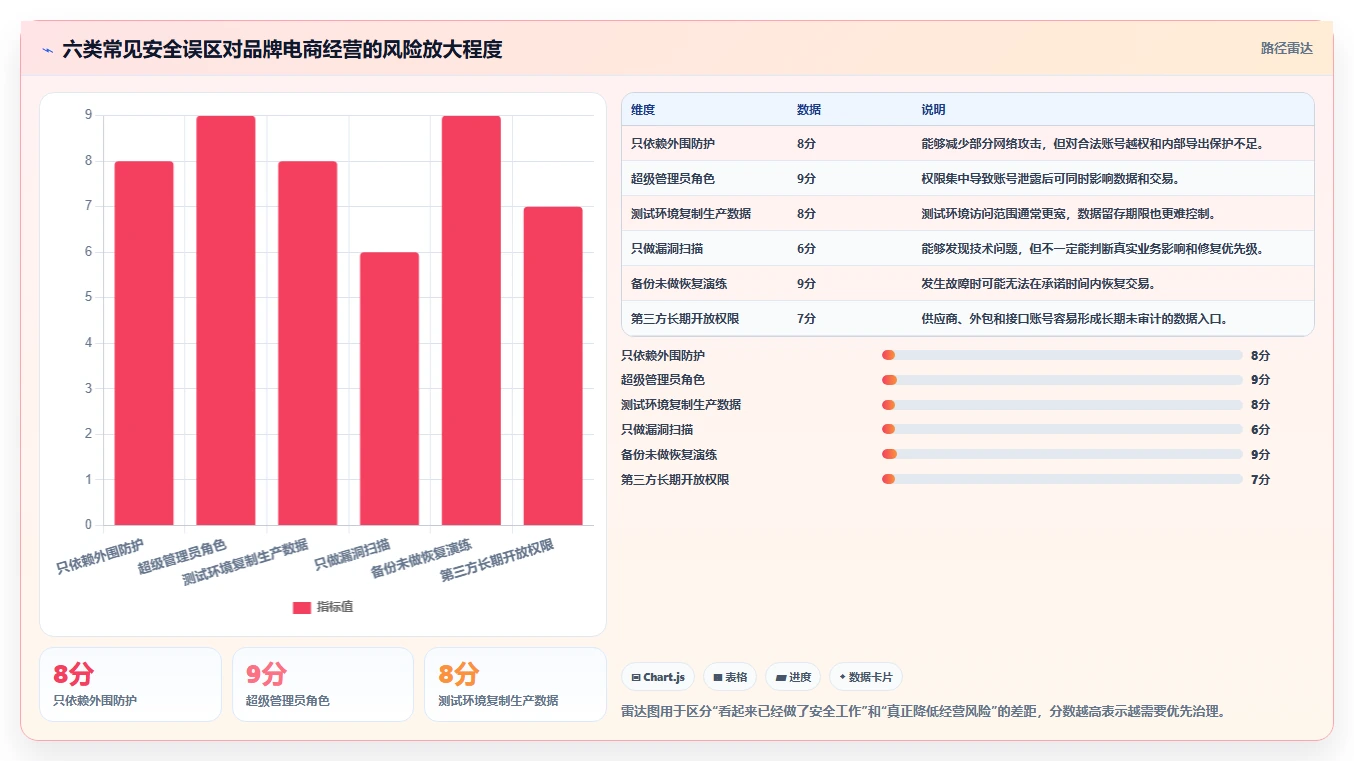
Task: Click the footer note starting 雷达图用于区分
Action: [923, 712]
